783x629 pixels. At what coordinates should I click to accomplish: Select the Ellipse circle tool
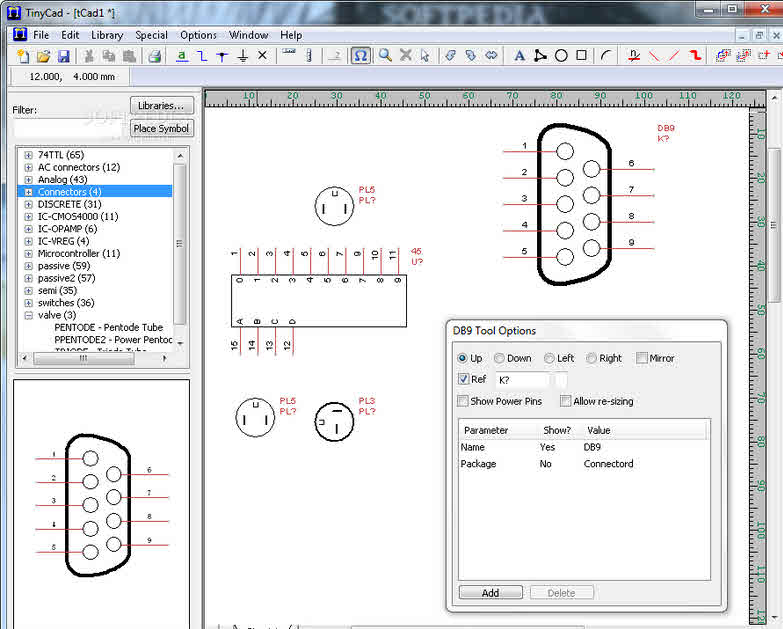(x=561, y=55)
